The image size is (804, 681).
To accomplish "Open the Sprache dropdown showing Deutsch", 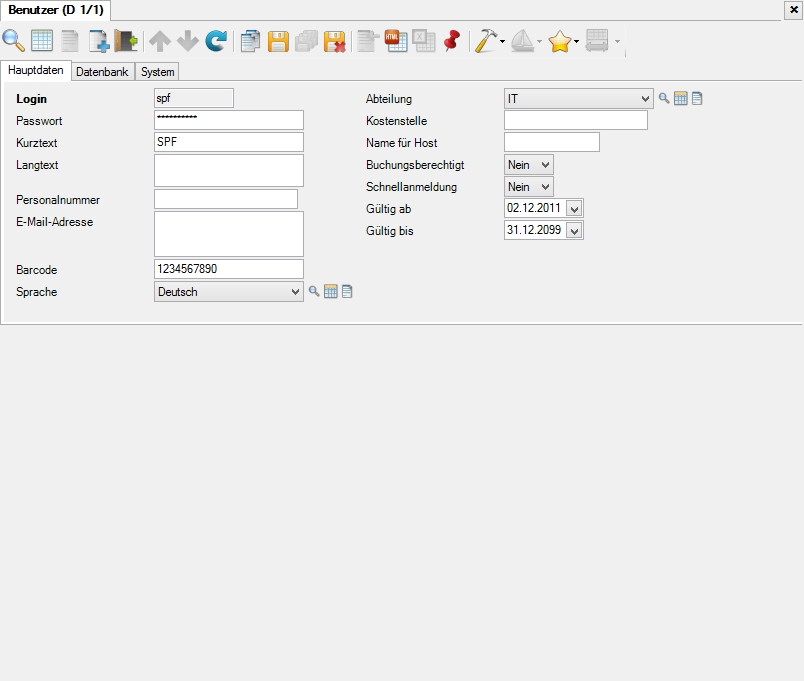I will (294, 292).
